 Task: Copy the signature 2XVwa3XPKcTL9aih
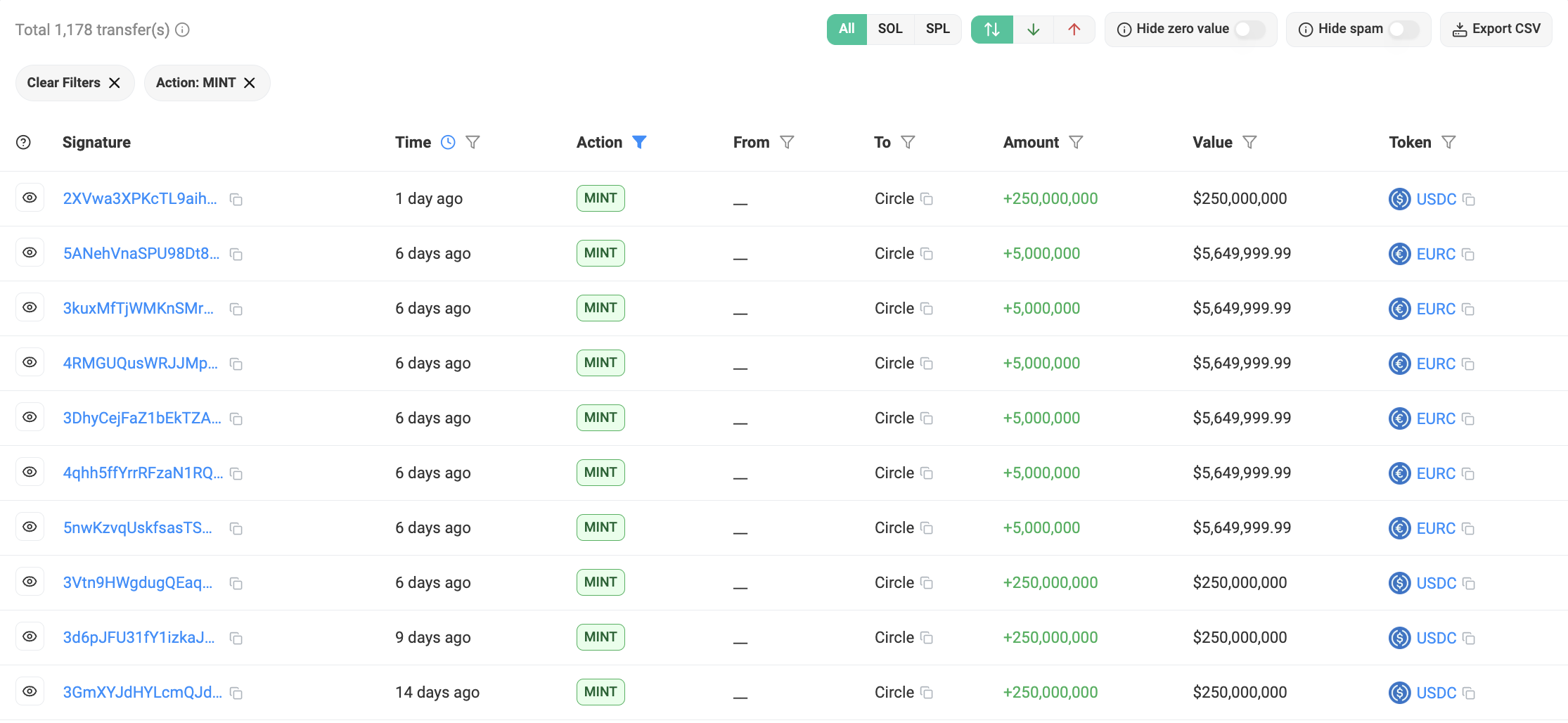[236, 200]
